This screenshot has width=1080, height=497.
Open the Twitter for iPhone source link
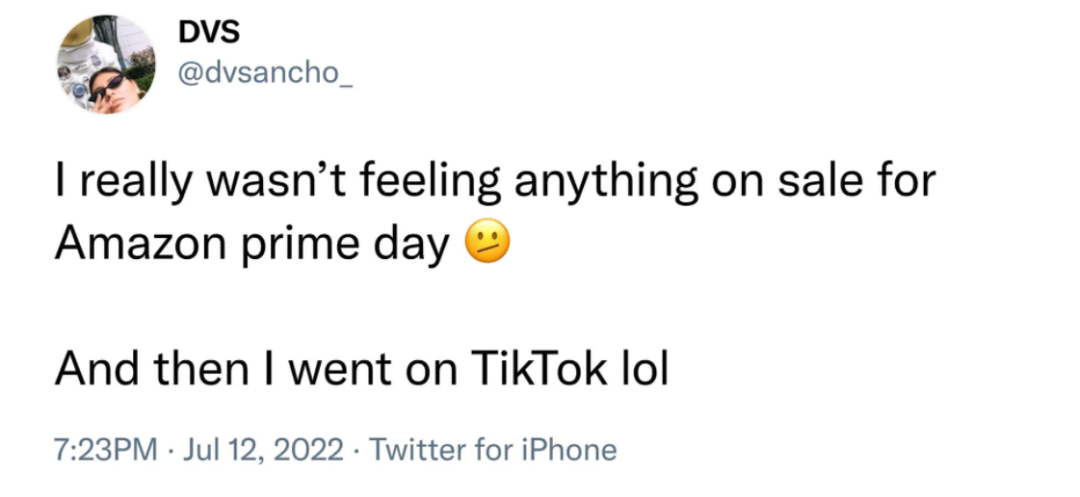pyautogui.click(x=493, y=450)
